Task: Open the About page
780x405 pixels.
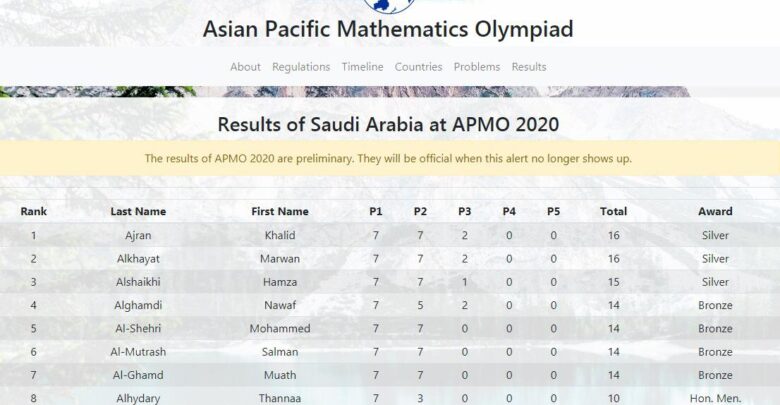Action: click(245, 67)
